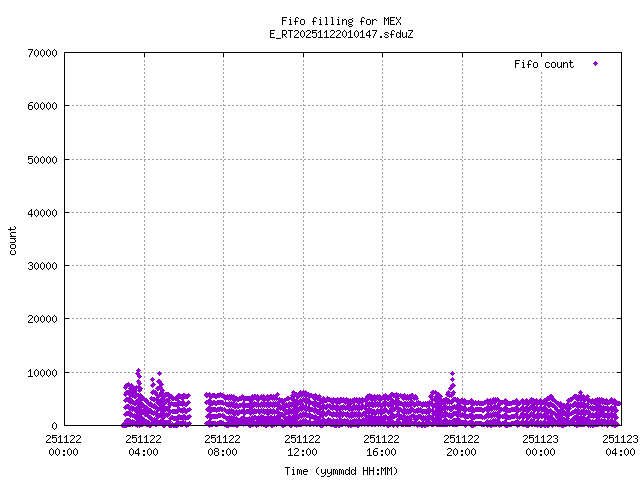The image size is (640, 480).
Task: Click the 'Time (yymmdd HH:MM)' x-axis label
Action: pos(342,470)
